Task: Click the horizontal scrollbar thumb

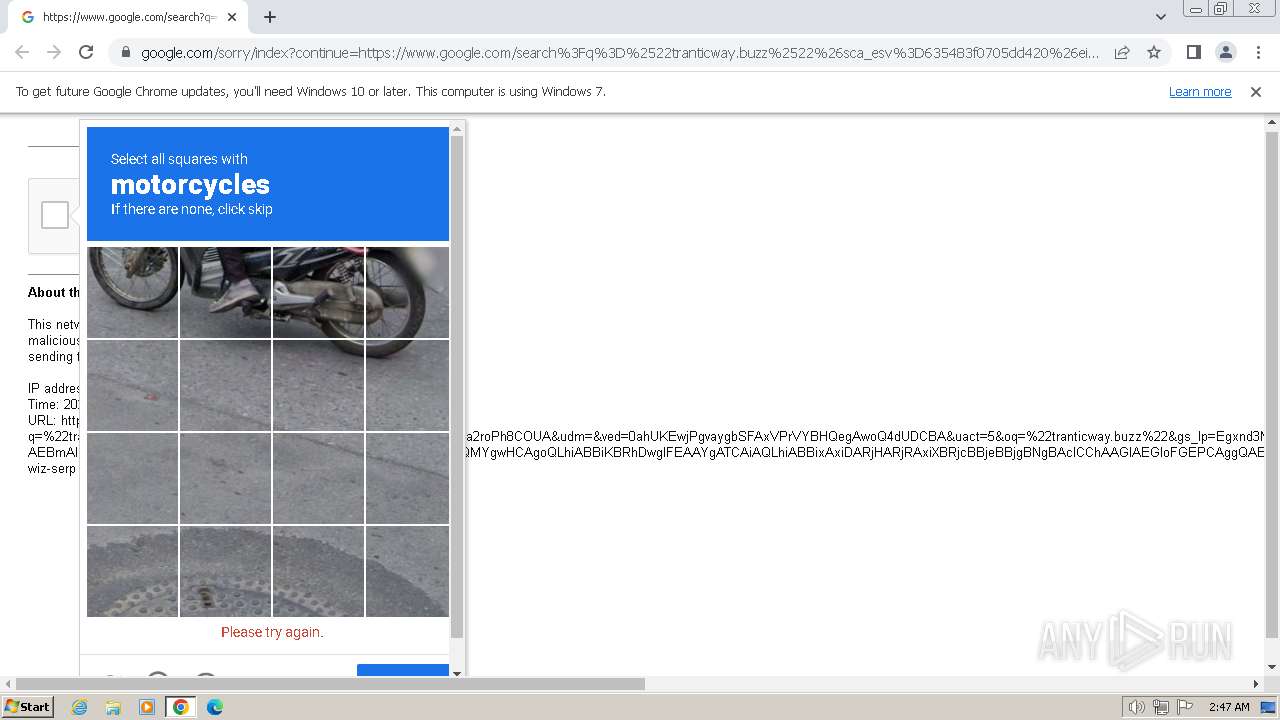Action: tap(330, 684)
